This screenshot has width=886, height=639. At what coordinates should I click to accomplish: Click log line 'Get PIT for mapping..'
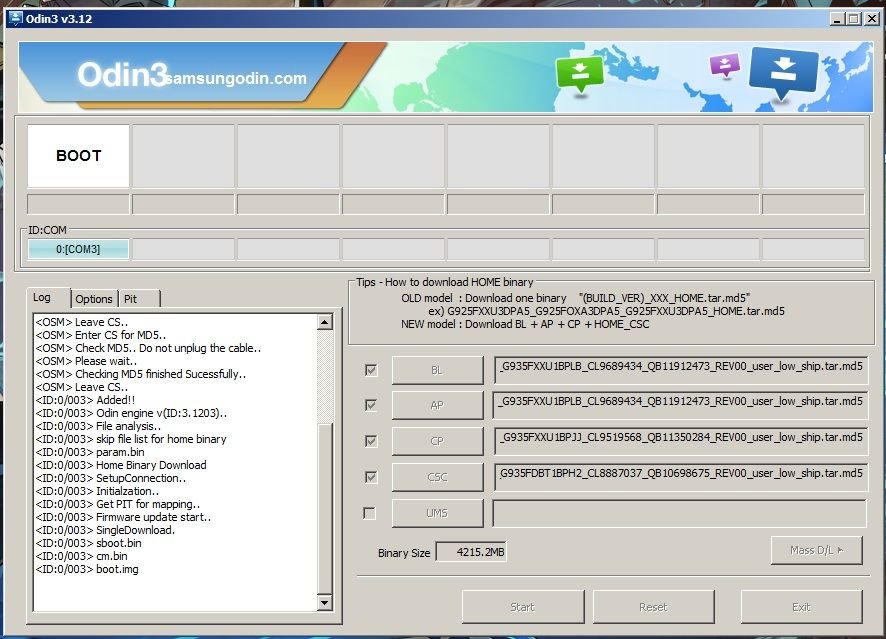(118, 504)
